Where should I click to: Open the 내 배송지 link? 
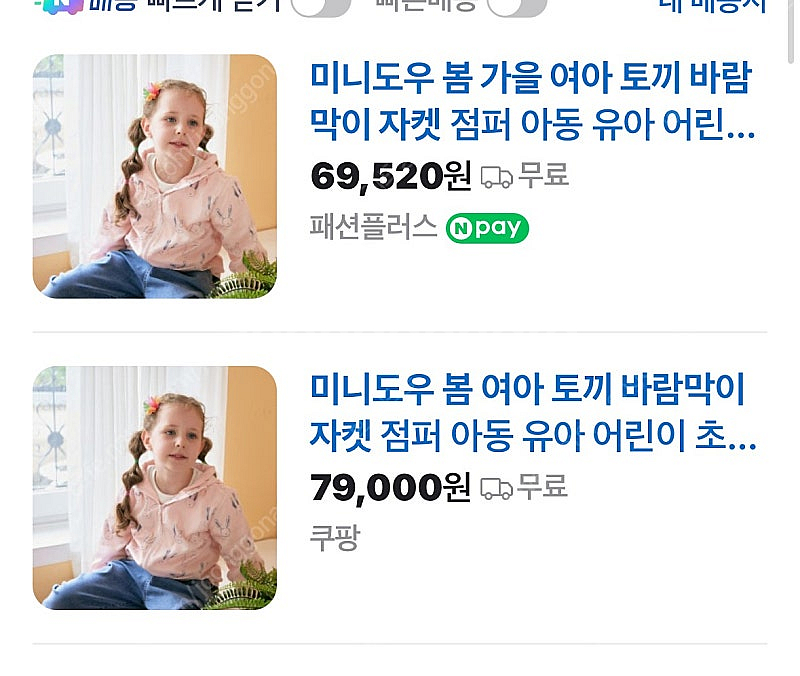[x=713, y=6]
